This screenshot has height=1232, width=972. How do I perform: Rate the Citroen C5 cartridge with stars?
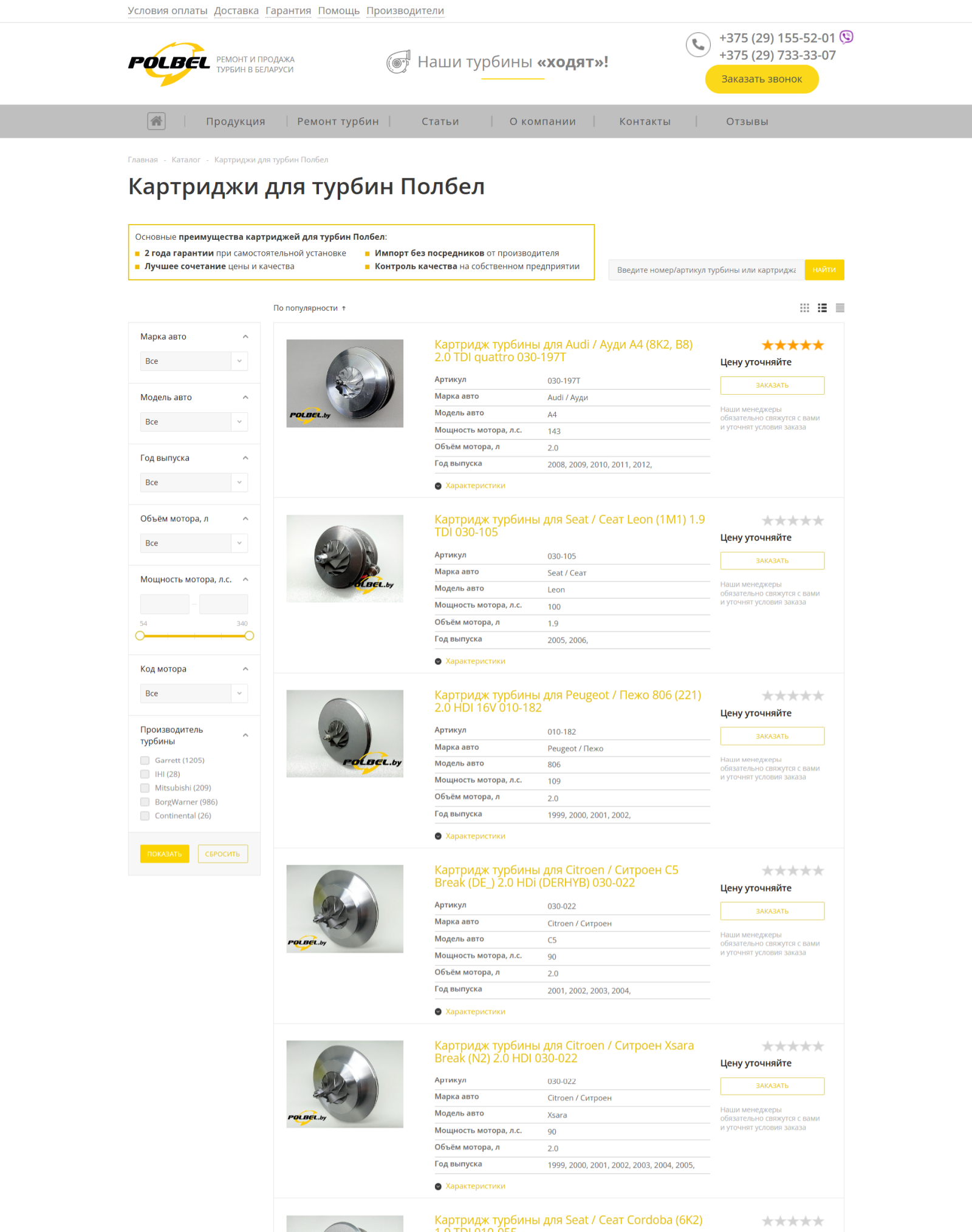coord(793,870)
